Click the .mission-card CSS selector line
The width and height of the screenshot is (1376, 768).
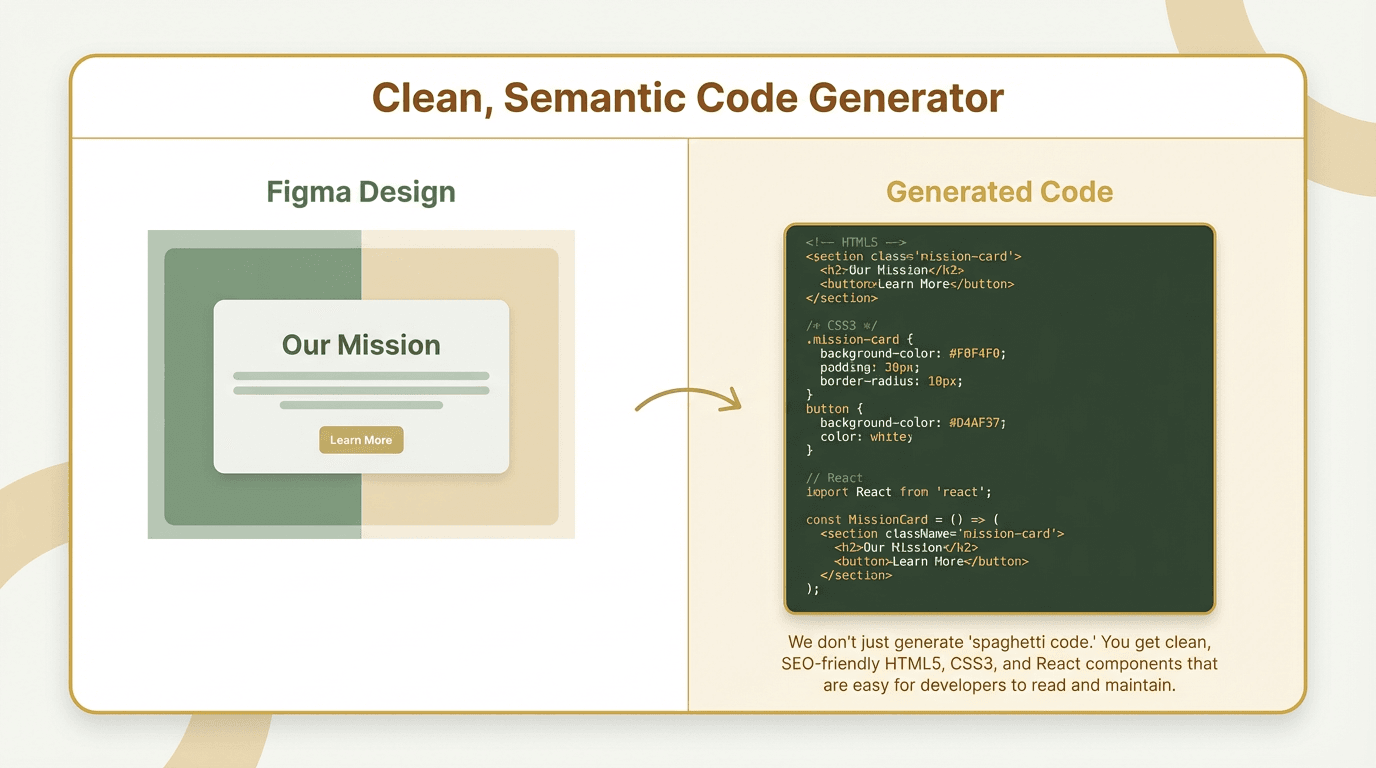pyautogui.click(x=859, y=339)
